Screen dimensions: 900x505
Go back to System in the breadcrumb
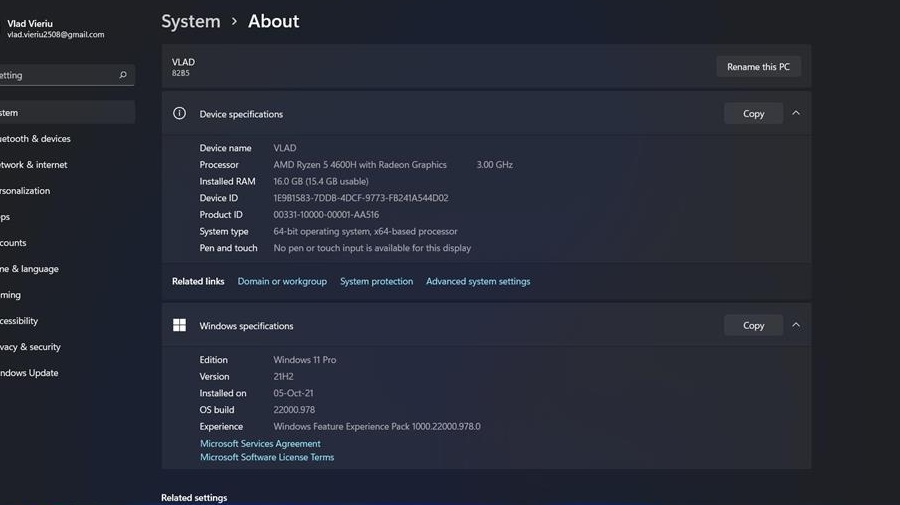(191, 21)
